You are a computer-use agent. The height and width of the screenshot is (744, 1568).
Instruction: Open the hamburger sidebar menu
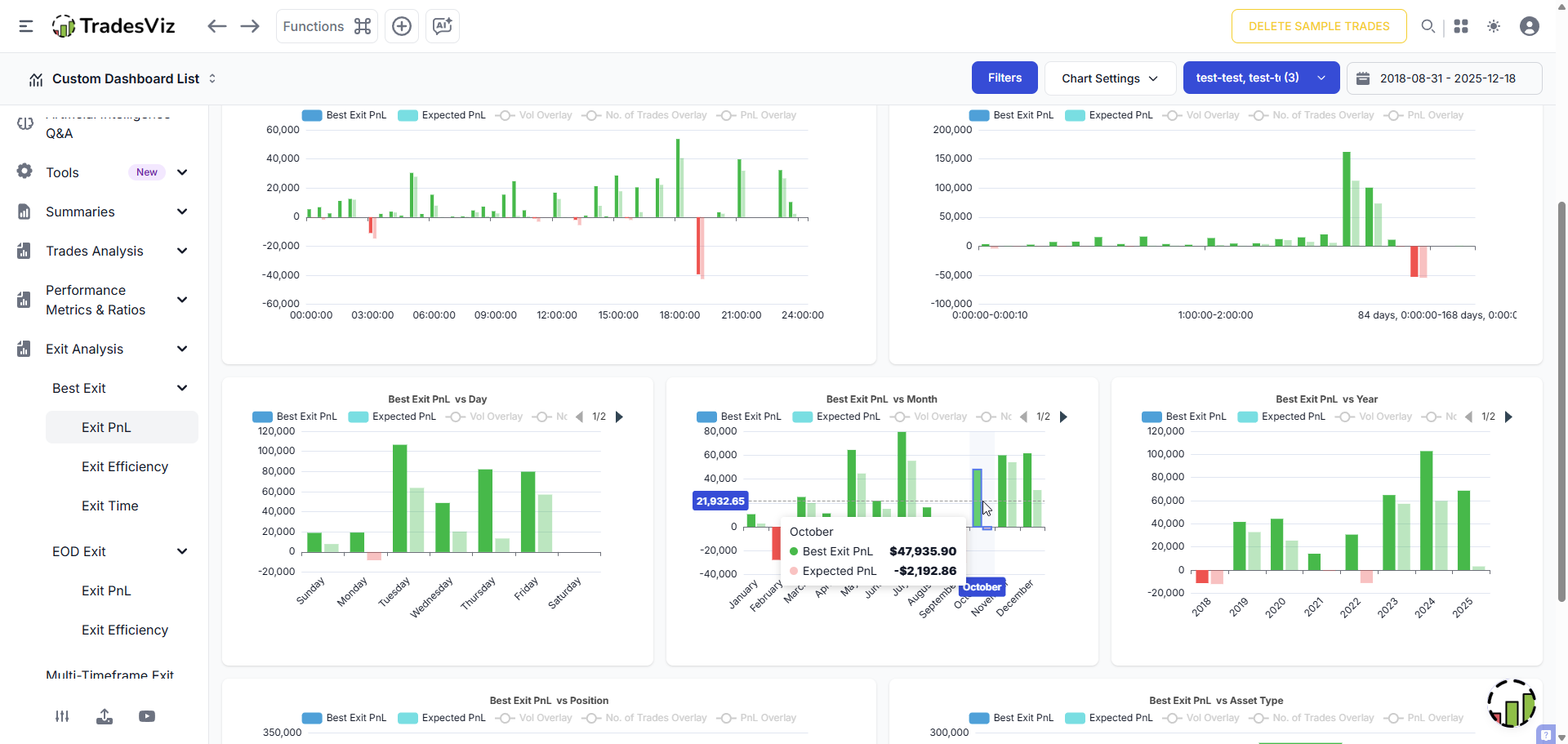pyautogui.click(x=26, y=26)
